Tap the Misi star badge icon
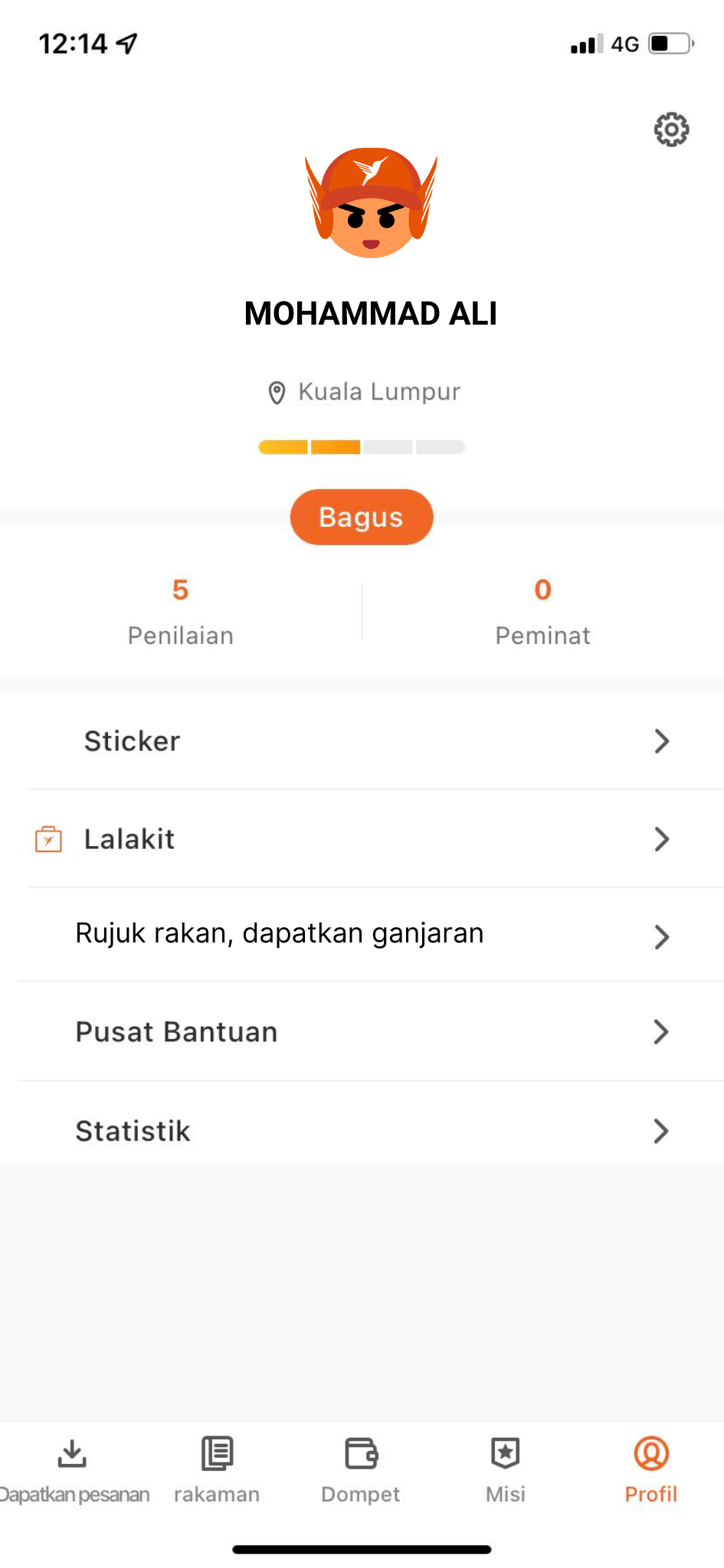 point(506,1453)
